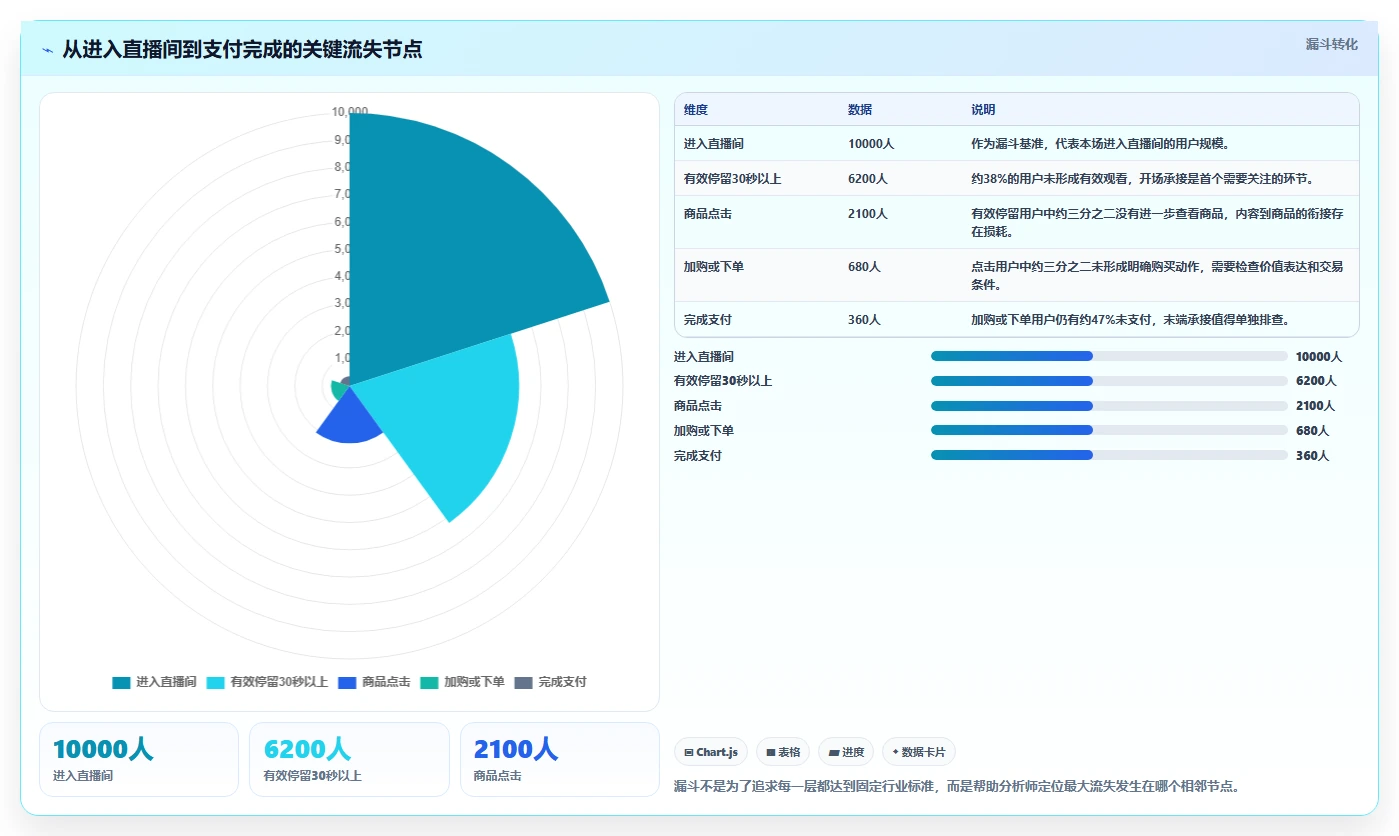Click the description starting 约38%的用户未形成有效观看

pyautogui.click(x=1142, y=179)
